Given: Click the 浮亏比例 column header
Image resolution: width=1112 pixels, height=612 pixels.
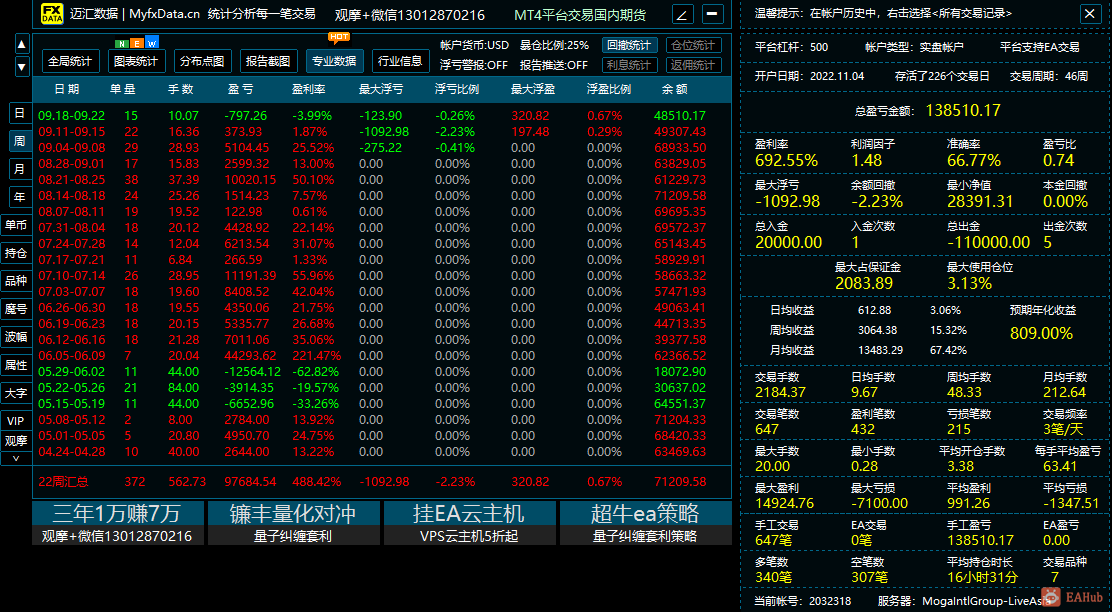Looking at the screenshot, I should coord(457,89).
